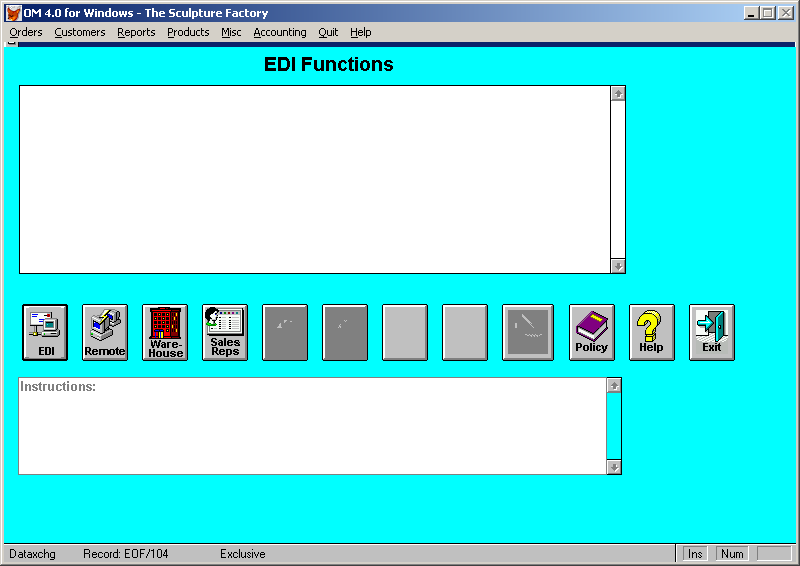Click 'Record: EOF/104' in status bar
Viewport: 800px width, 566px height.
[x=126, y=554]
